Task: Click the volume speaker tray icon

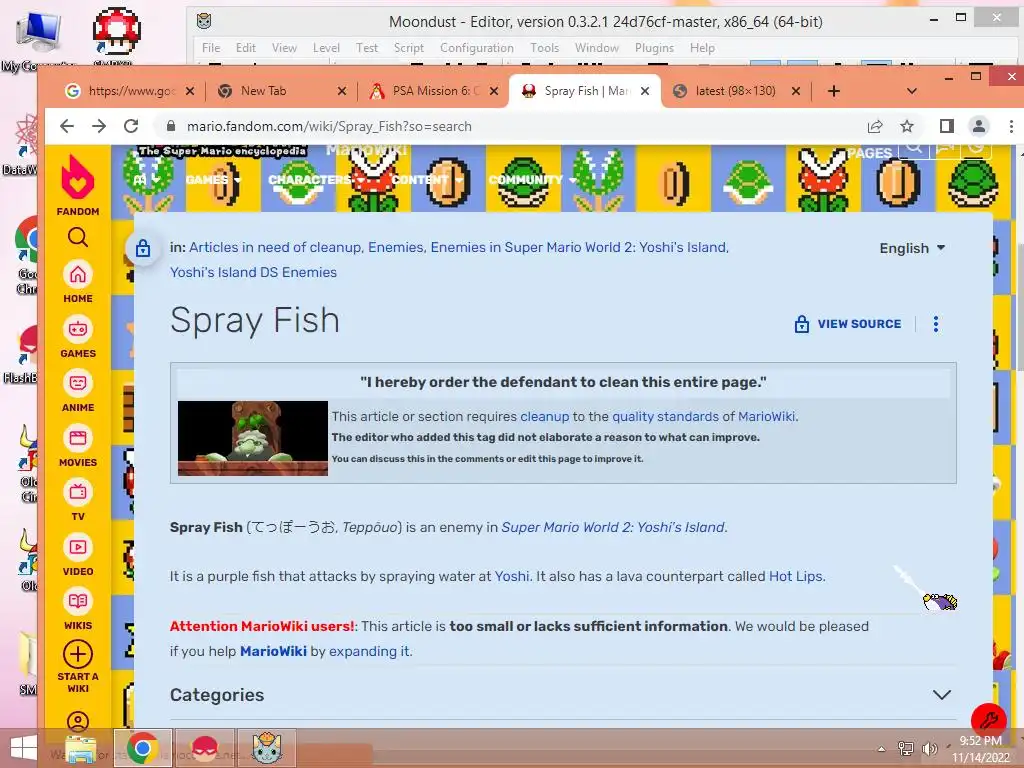Action: 928,748
